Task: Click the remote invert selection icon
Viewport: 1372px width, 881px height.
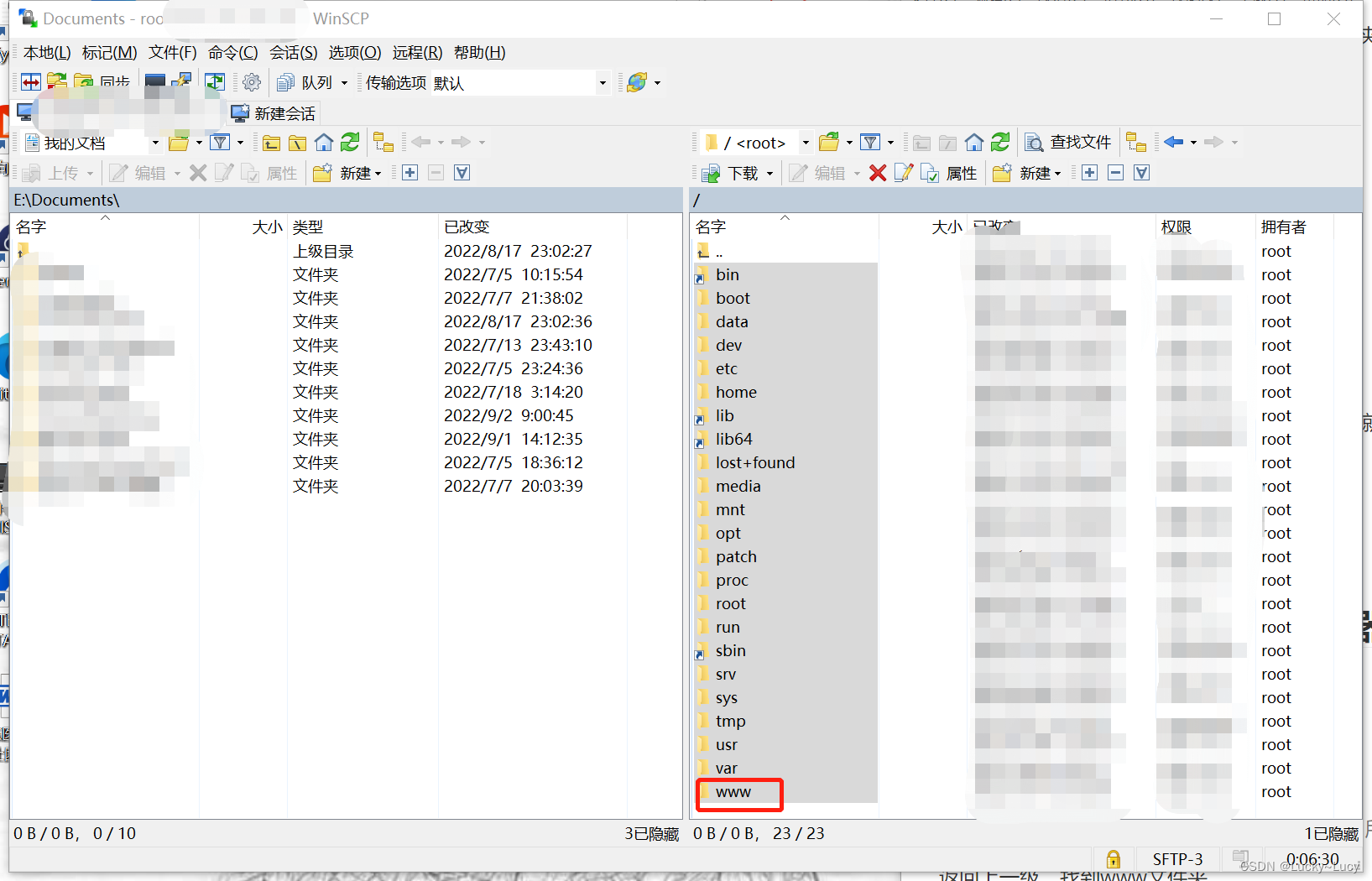Action: tap(1141, 173)
